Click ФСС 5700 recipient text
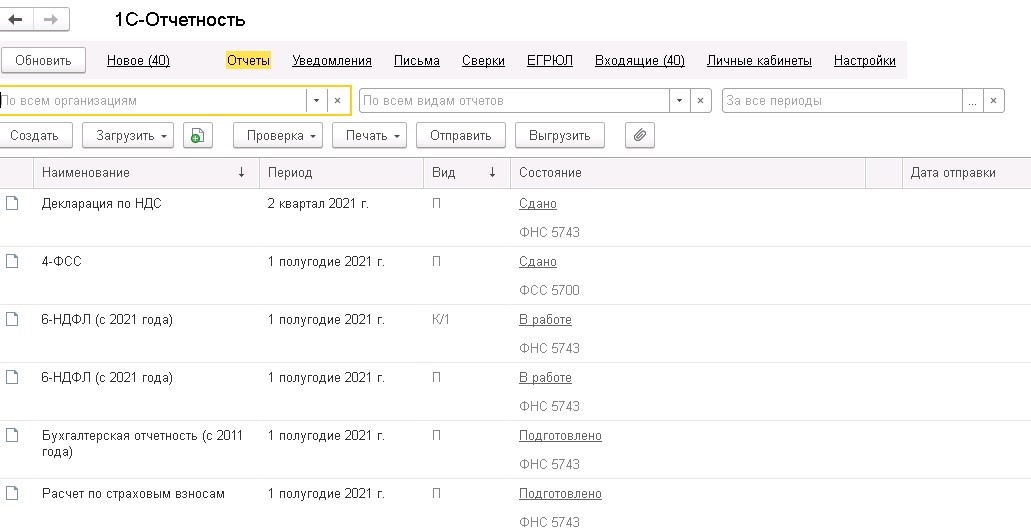This screenshot has height=530, width=1031. [549, 290]
